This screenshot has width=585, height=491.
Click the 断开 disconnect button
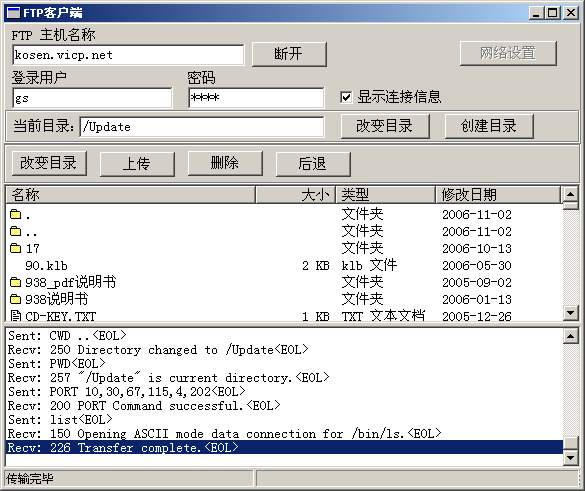[289, 54]
